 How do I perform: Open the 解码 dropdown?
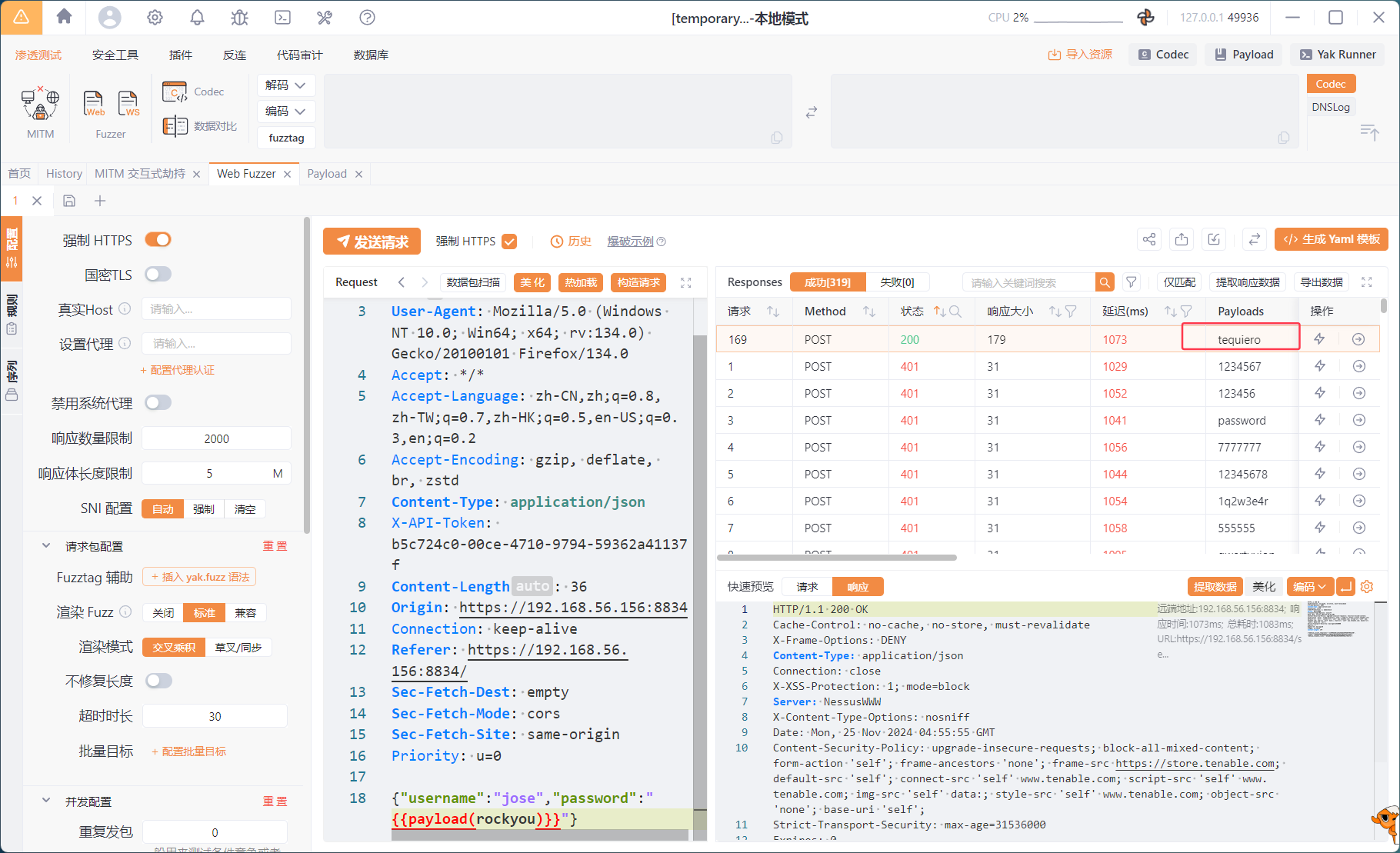point(285,85)
